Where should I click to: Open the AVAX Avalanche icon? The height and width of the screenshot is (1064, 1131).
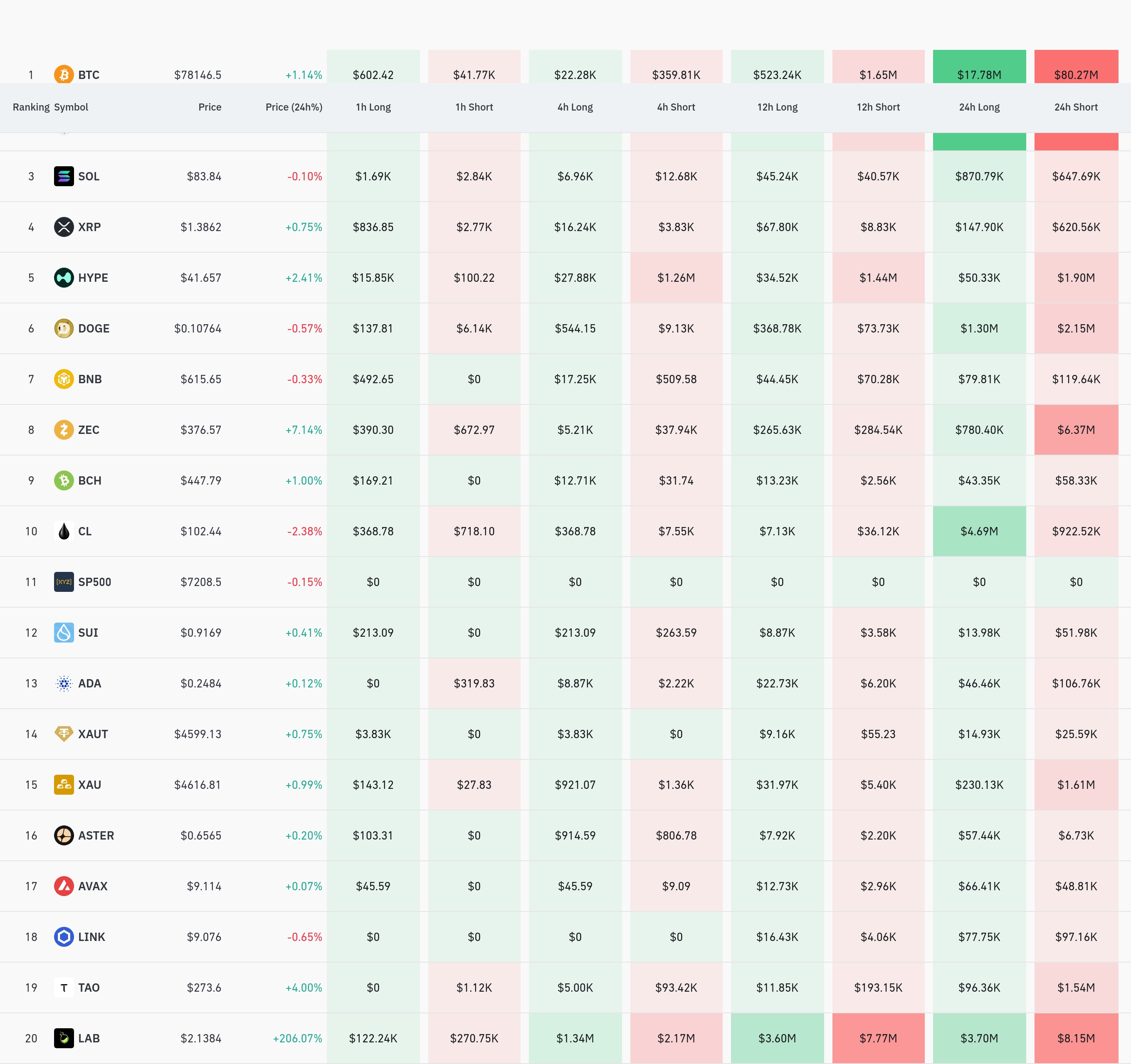[x=64, y=886]
